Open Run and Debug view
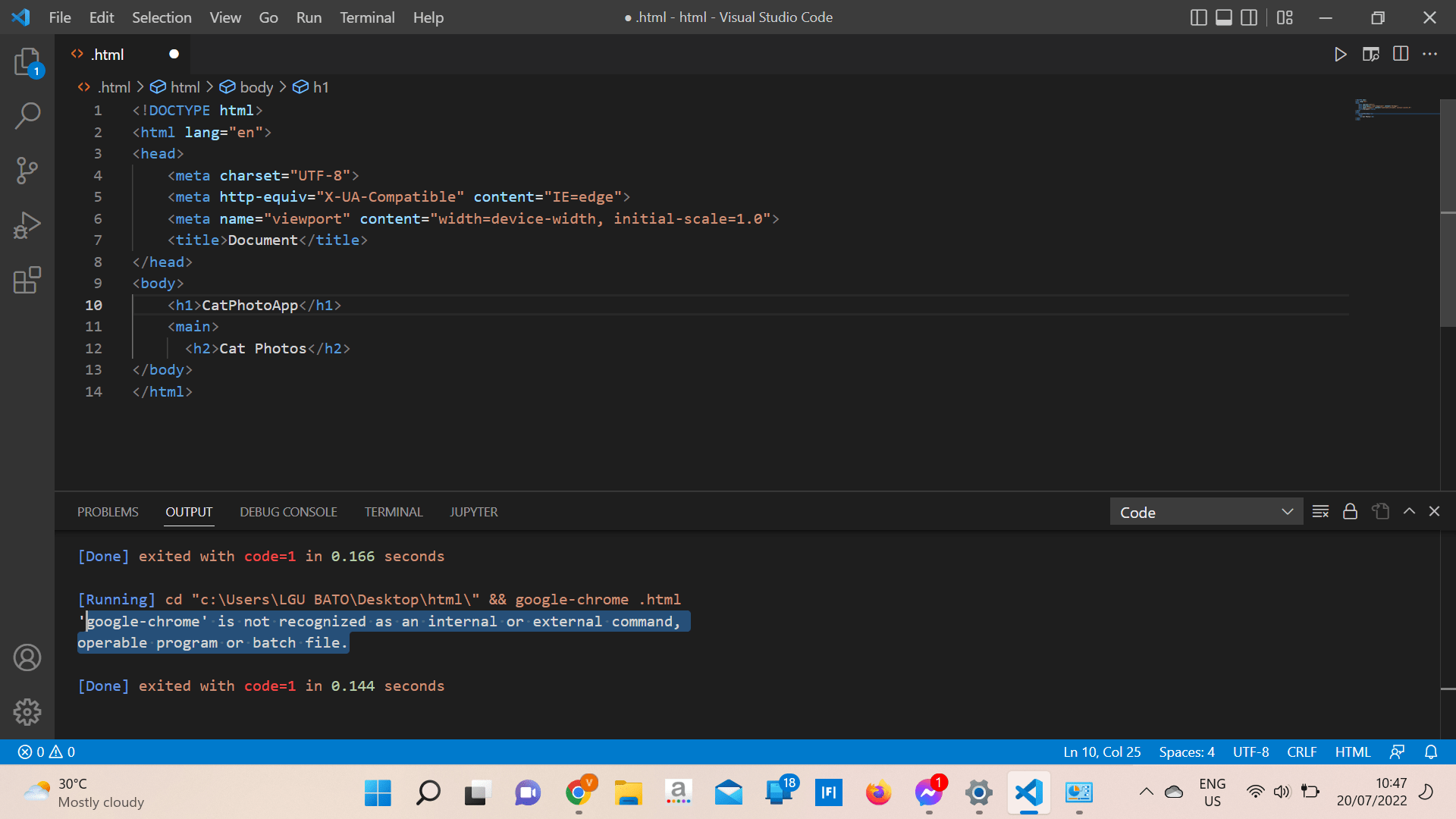The image size is (1456, 819). pyautogui.click(x=27, y=225)
